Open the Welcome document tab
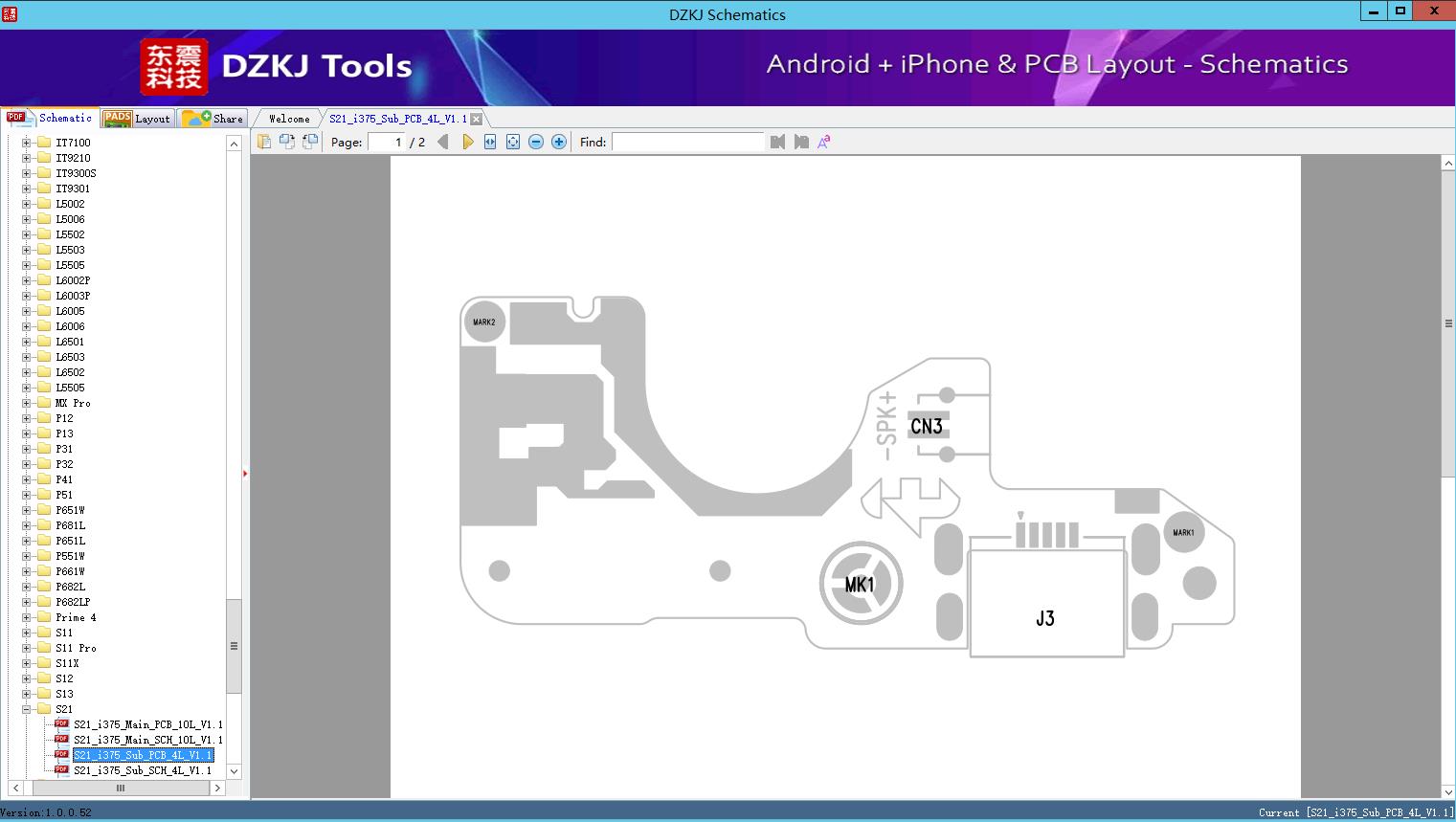Screen dimensions: 1456x822 [x=289, y=119]
